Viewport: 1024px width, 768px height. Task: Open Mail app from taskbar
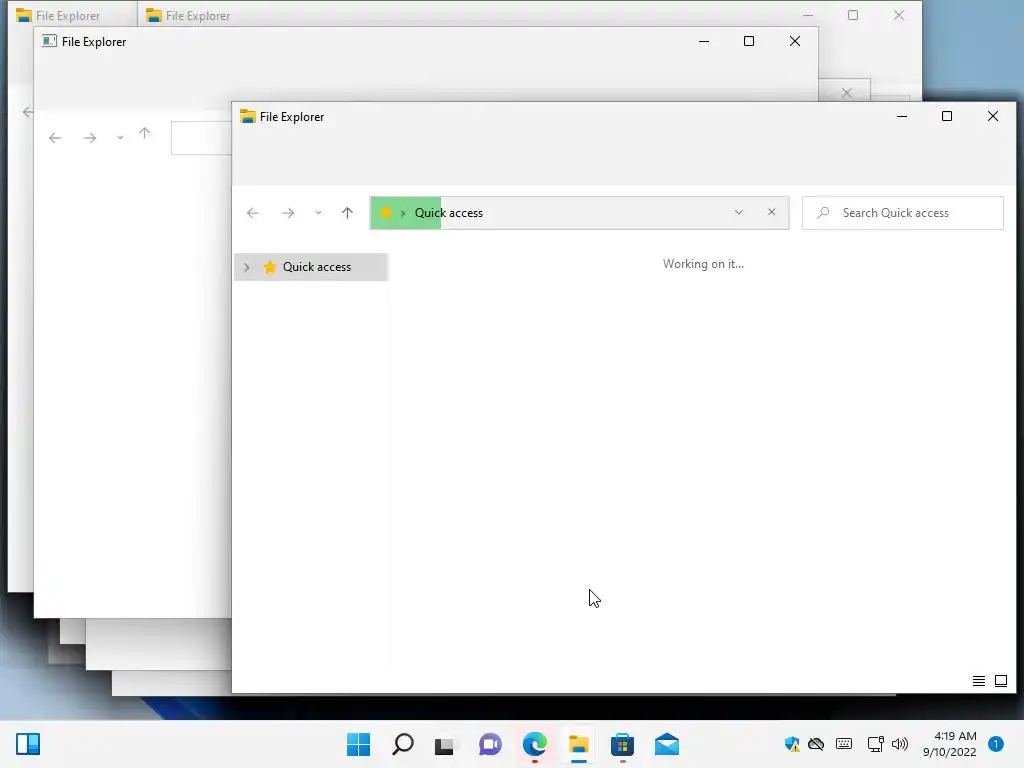pyautogui.click(x=667, y=744)
